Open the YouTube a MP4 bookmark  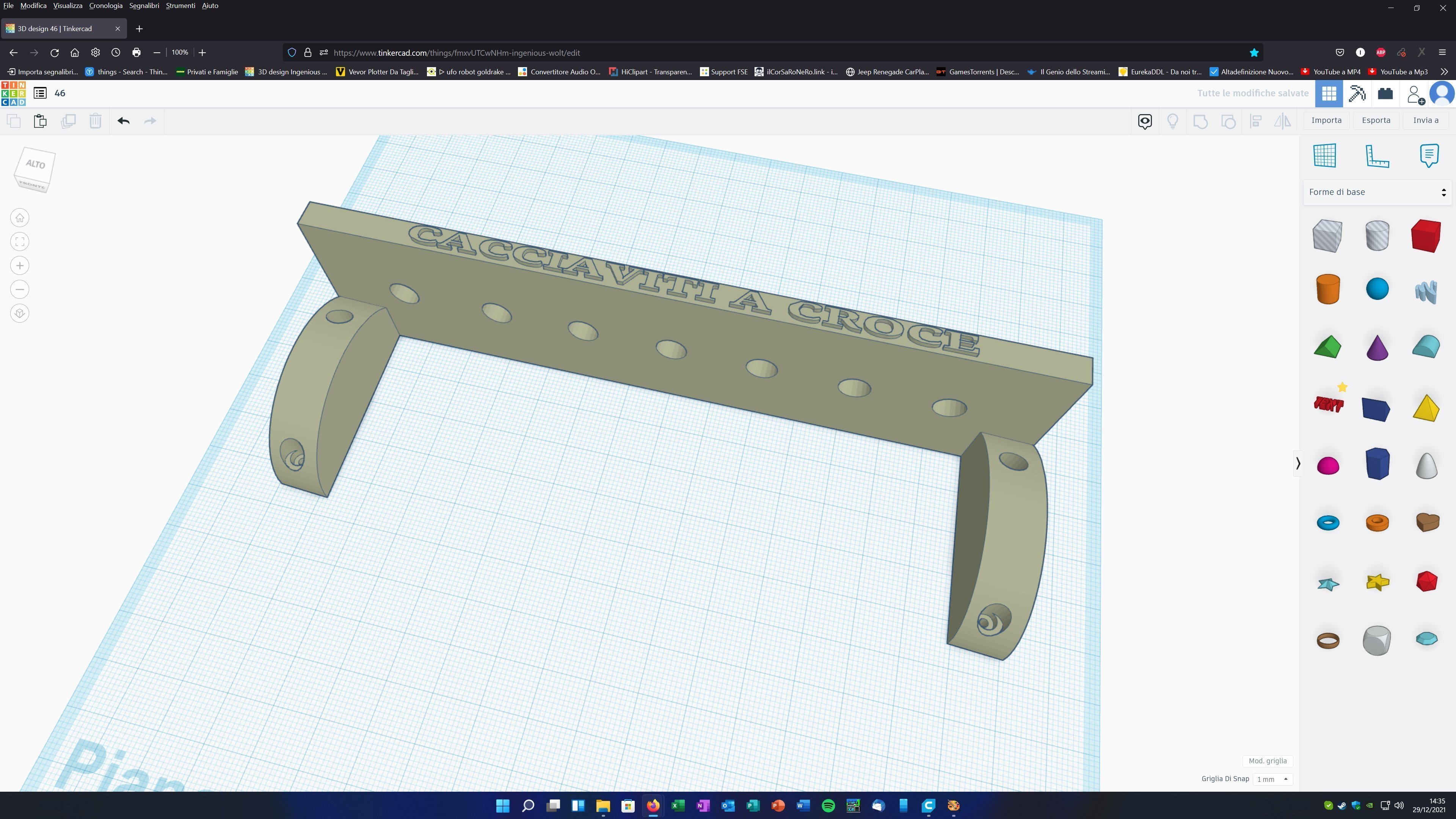[1331, 72]
